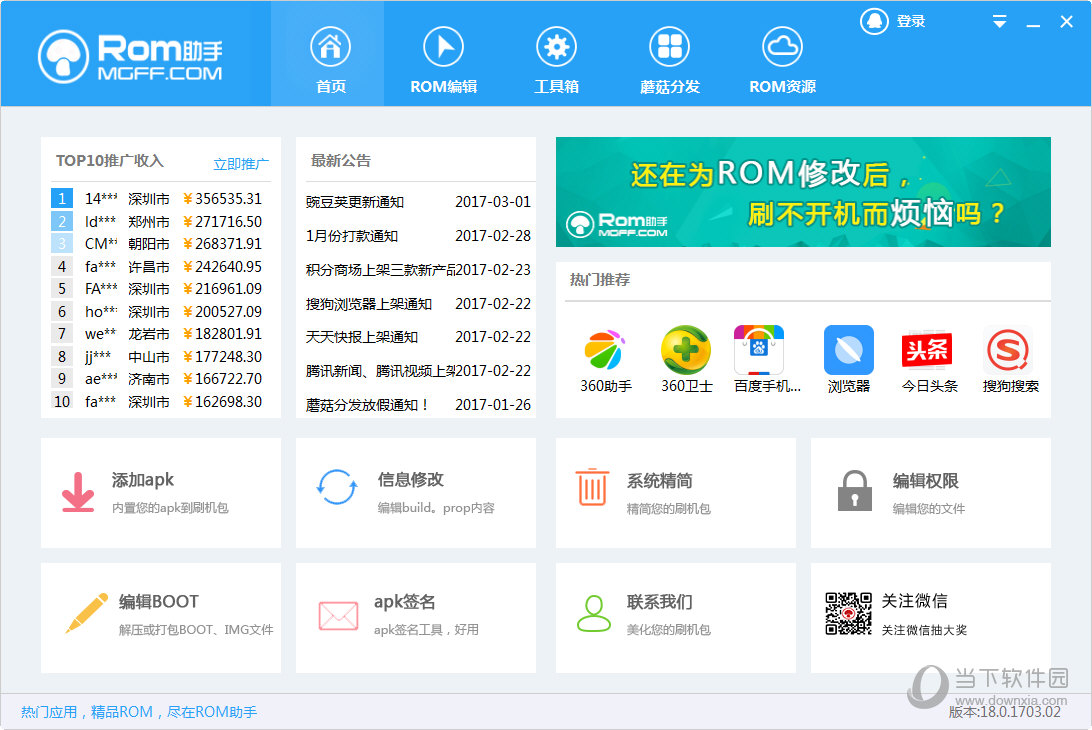Click the 编辑权限 padlock icon
This screenshot has height=730, width=1092.
coord(855,490)
